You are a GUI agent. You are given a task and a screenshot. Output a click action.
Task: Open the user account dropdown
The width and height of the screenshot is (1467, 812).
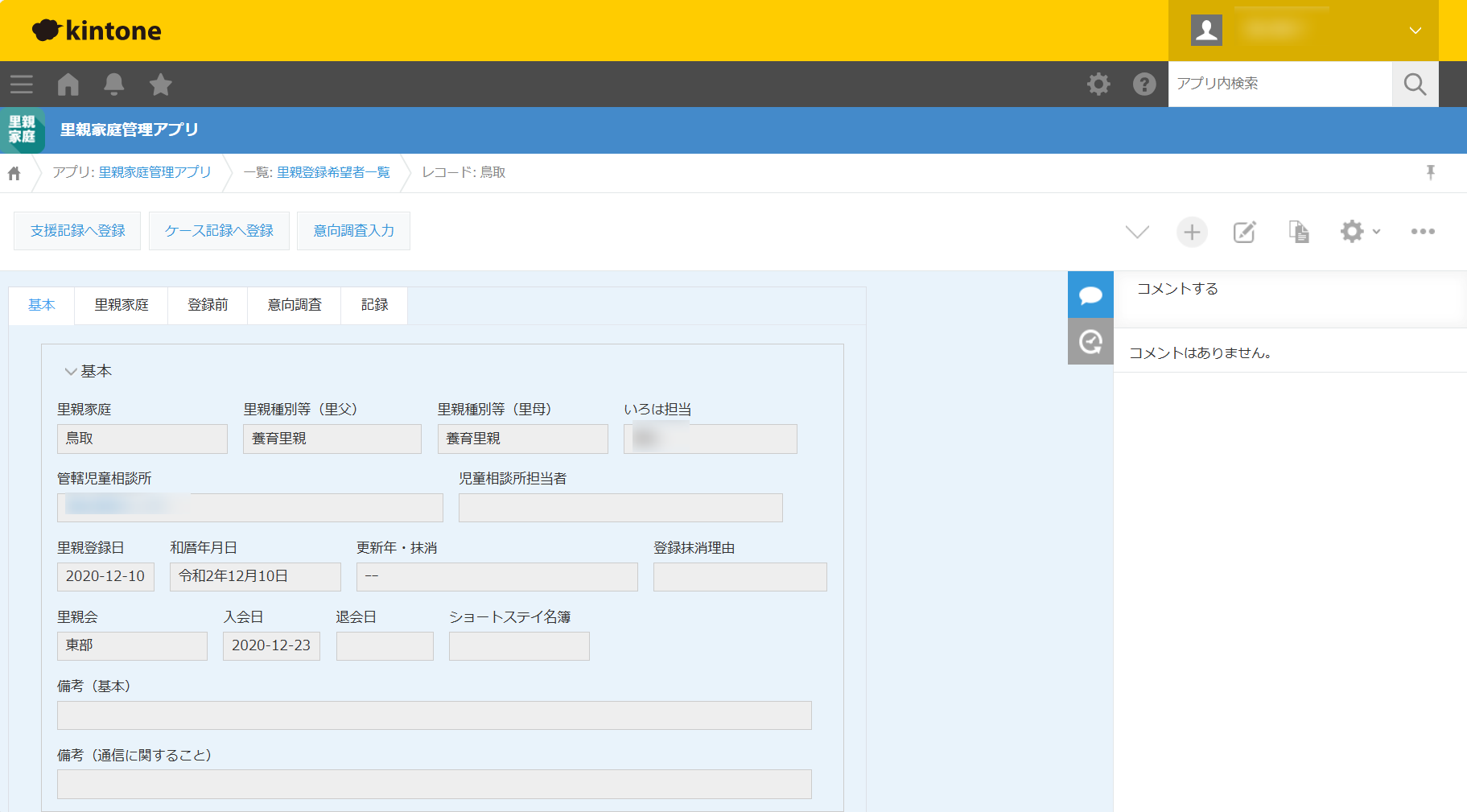(1303, 31)
